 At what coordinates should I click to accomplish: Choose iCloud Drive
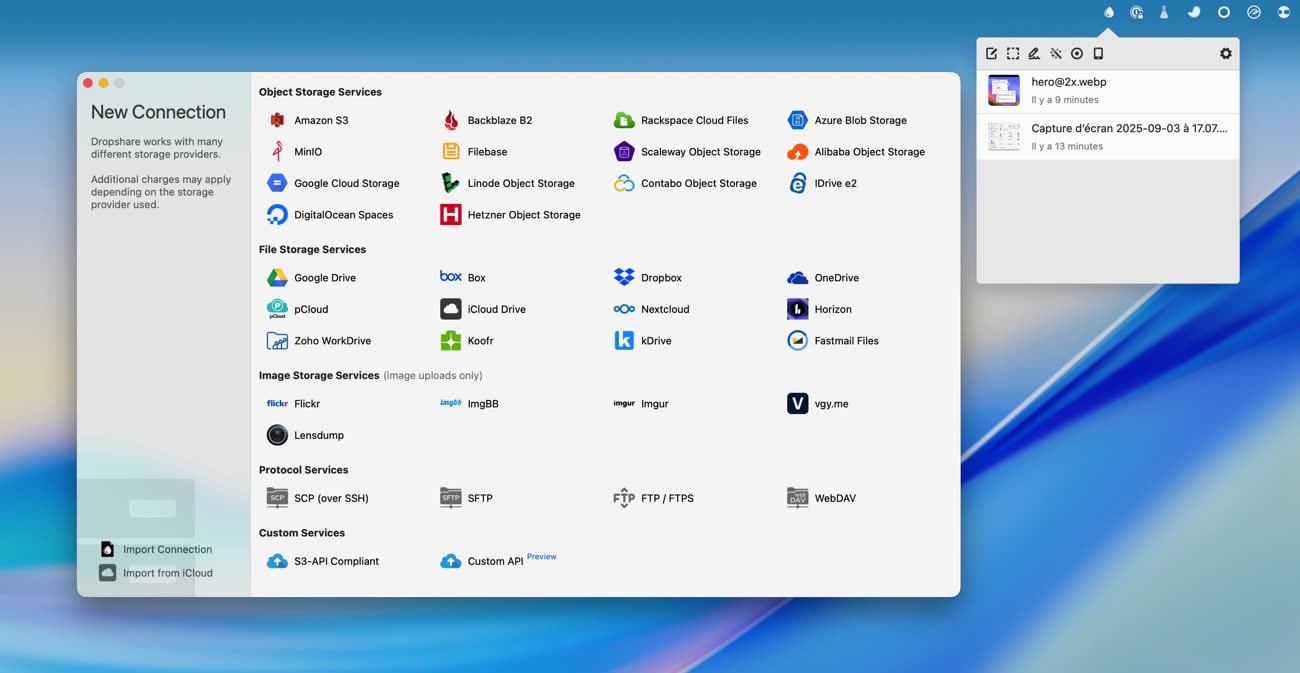[483, 309]
